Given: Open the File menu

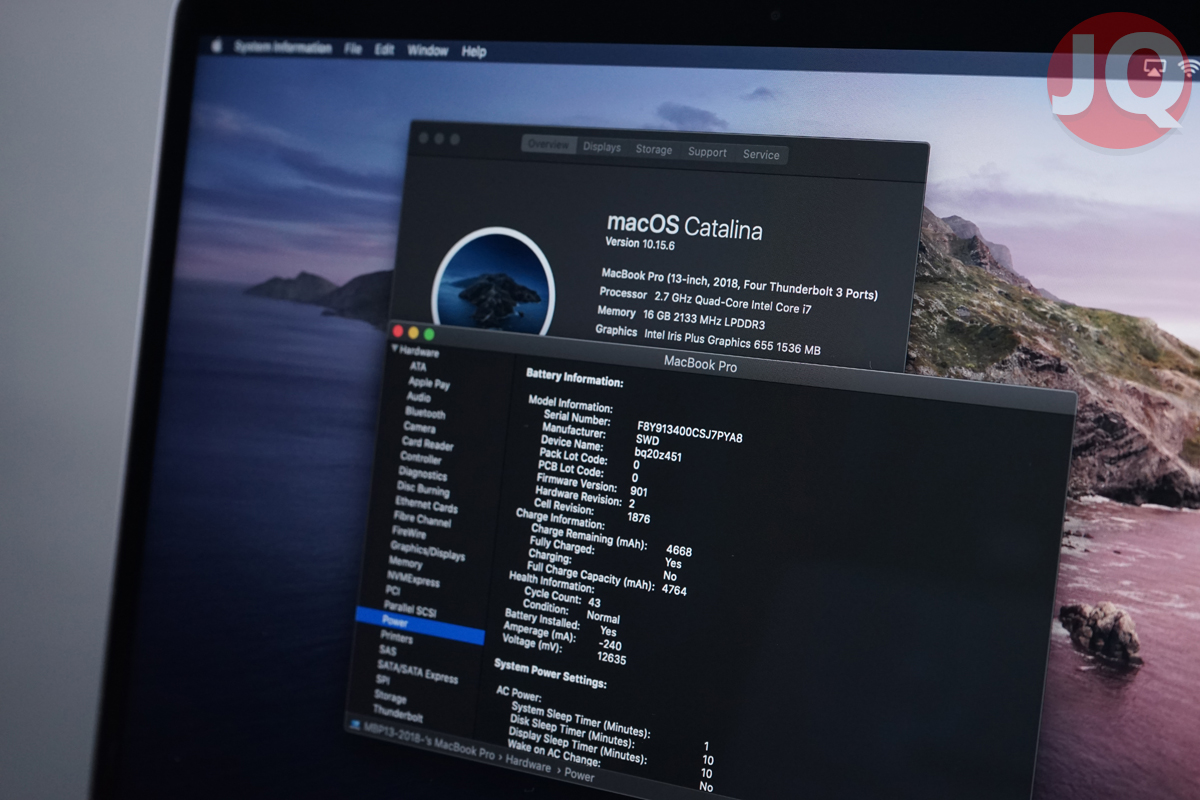Looking at the screenshot, I should [353, 48].
